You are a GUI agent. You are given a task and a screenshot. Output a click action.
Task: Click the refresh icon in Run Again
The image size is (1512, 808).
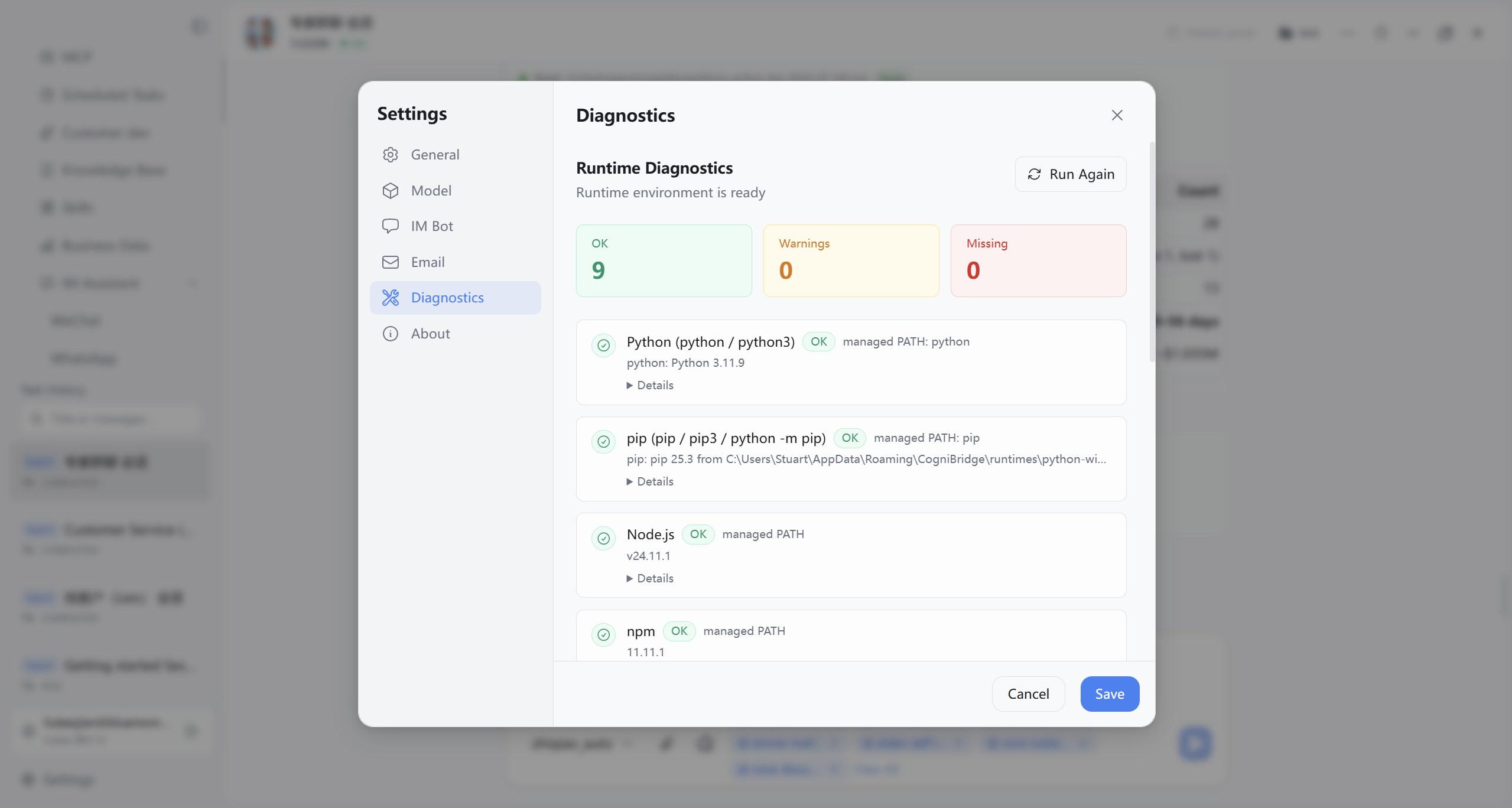point(1034,174)
